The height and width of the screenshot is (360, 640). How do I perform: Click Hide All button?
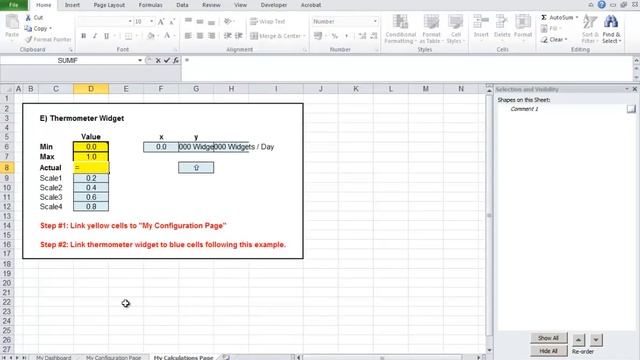[x=548, y=351]
